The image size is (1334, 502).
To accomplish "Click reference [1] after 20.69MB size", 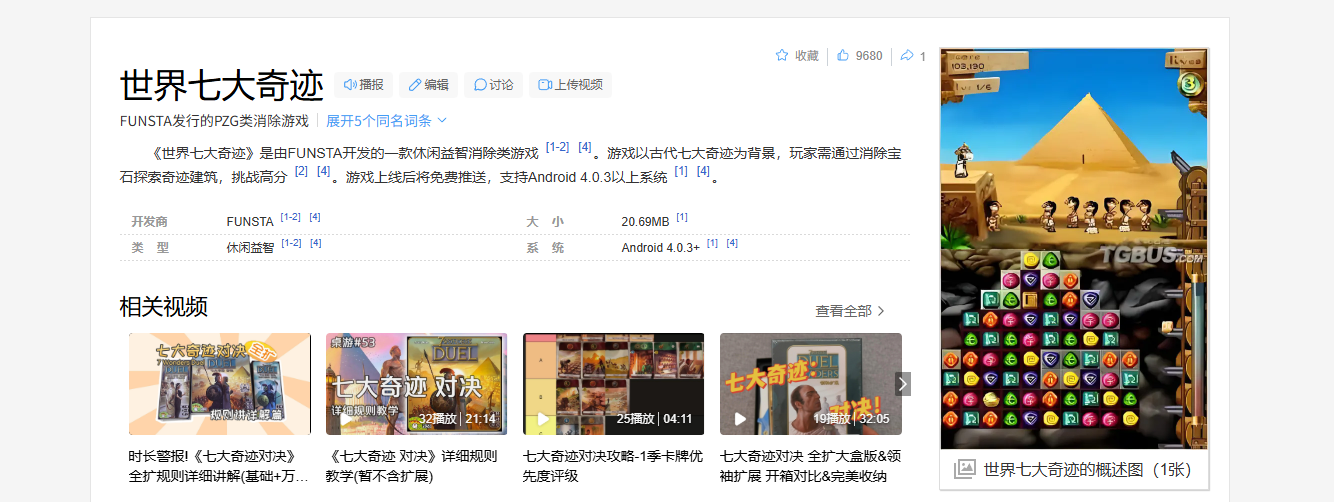I will [x=682, y=217].
